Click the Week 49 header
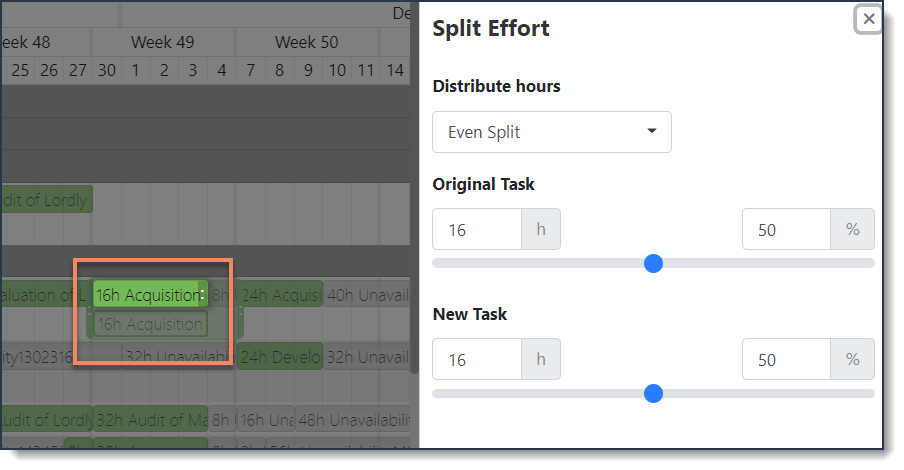The height and width of the screenshot is (470, 904). [163, 42]
